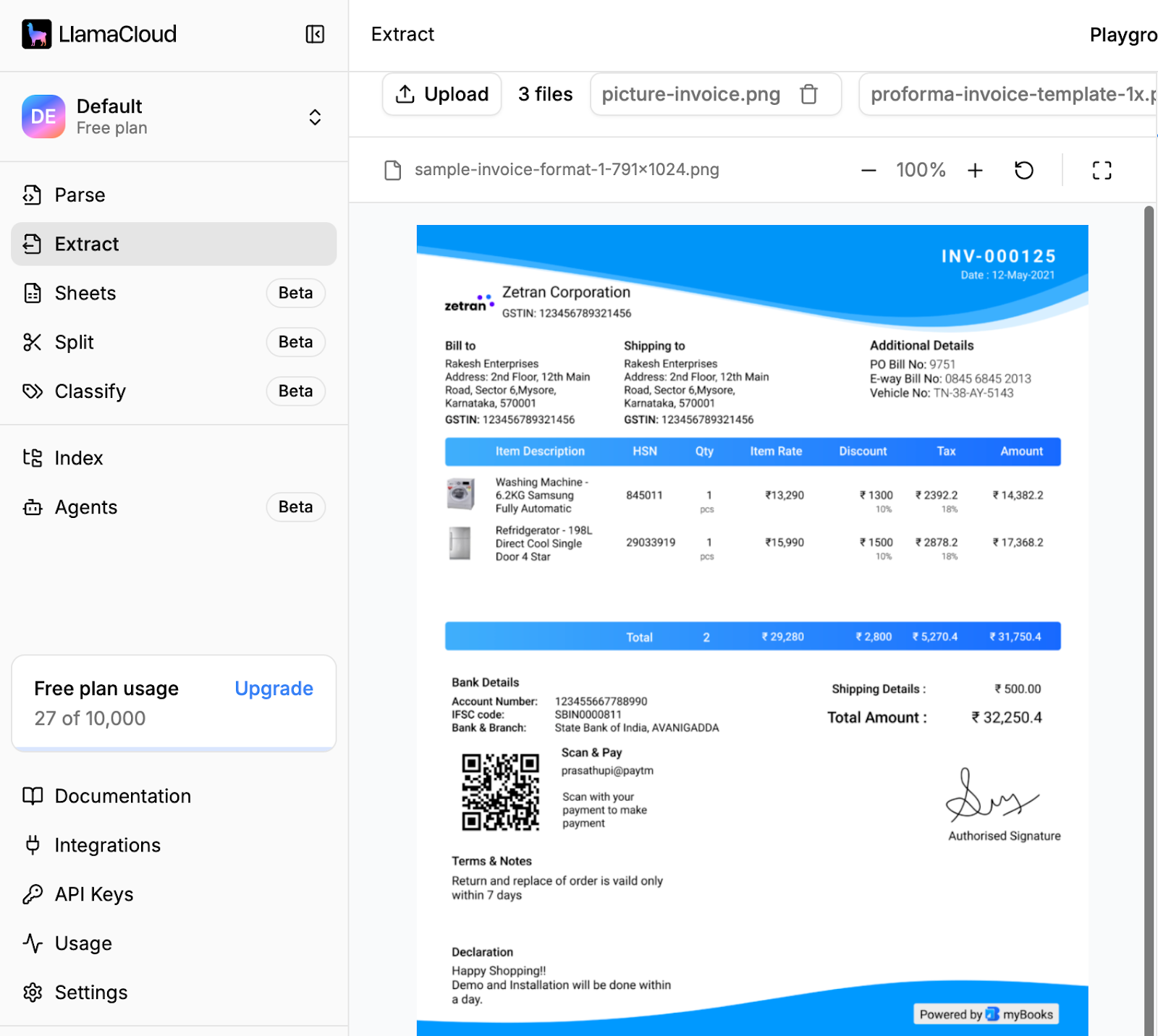Click the Powered by myBooks badge
This screenshot has height=1036, width=1158.
click(986, 1014)
